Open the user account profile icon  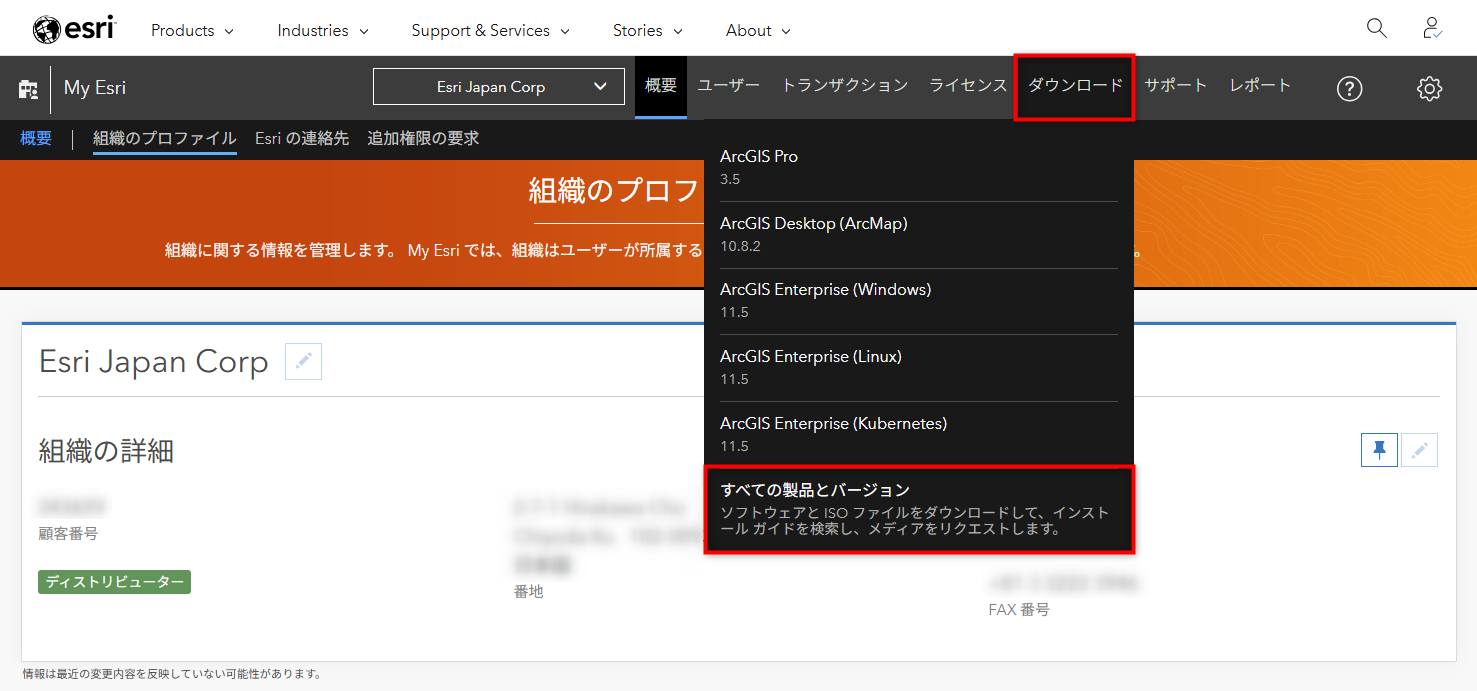pyautogui.click(x=1432, y=28)
